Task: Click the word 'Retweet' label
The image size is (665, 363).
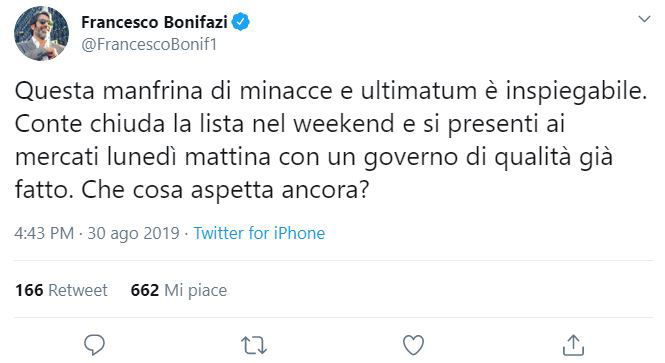Action: click(78, 290)
